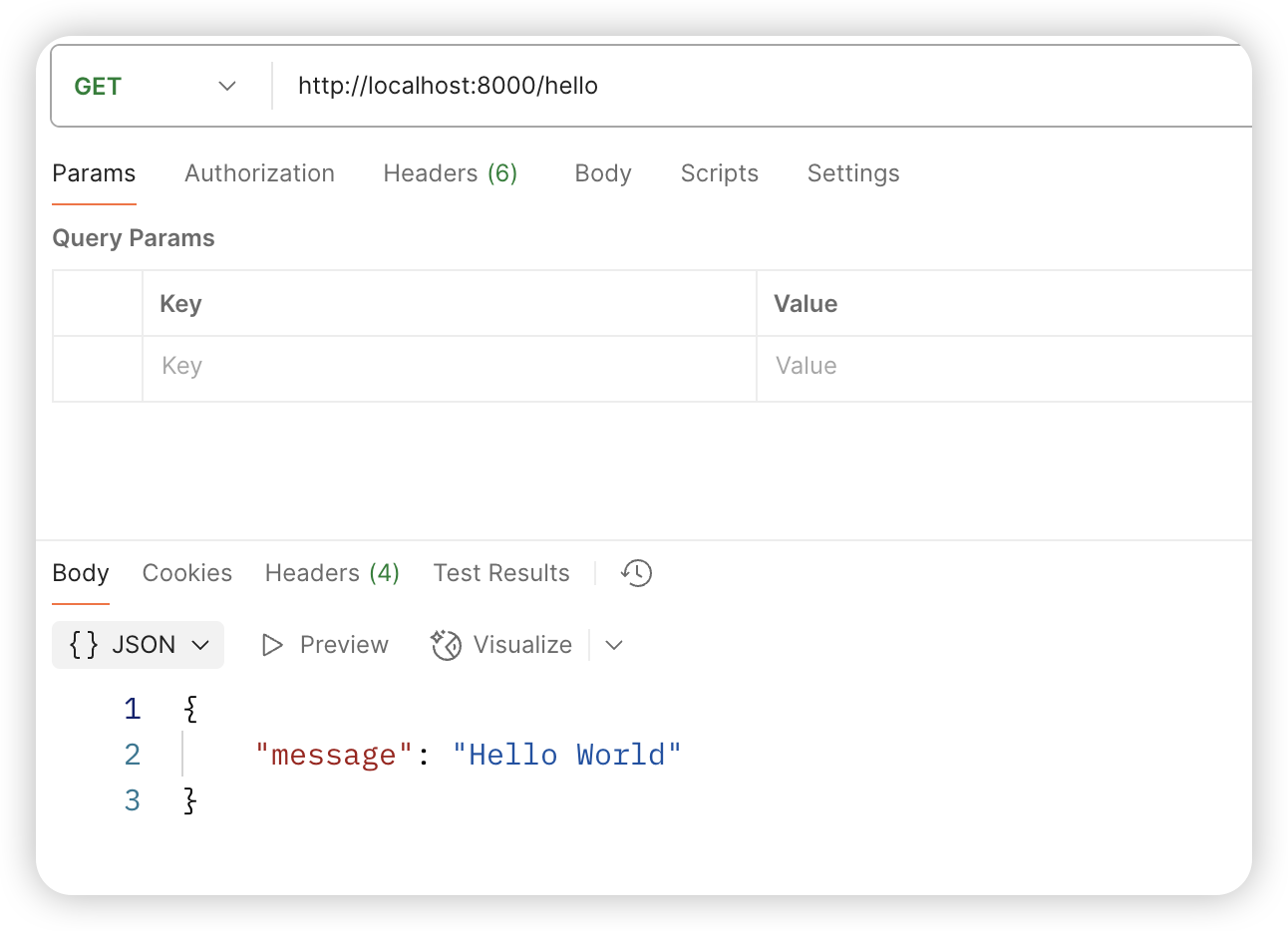Viewport: 1288px width, 931px height.
Task: Open the Scripts tab
Action: (719, 173)
